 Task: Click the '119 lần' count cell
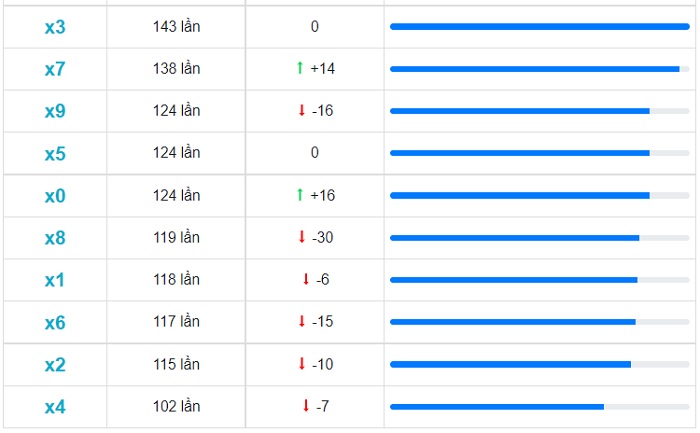pyautogui.click(x=176, y=237)
